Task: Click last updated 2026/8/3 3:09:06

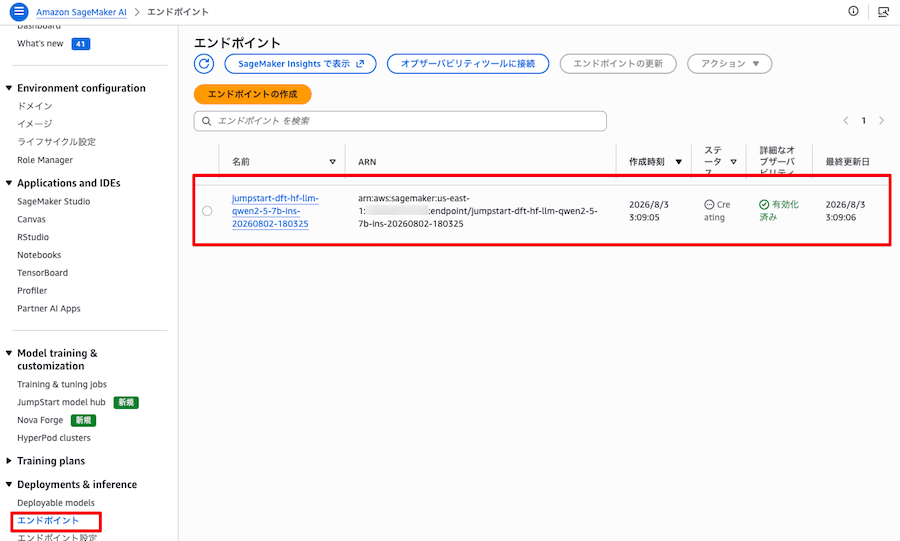Action: pos(845,211)
